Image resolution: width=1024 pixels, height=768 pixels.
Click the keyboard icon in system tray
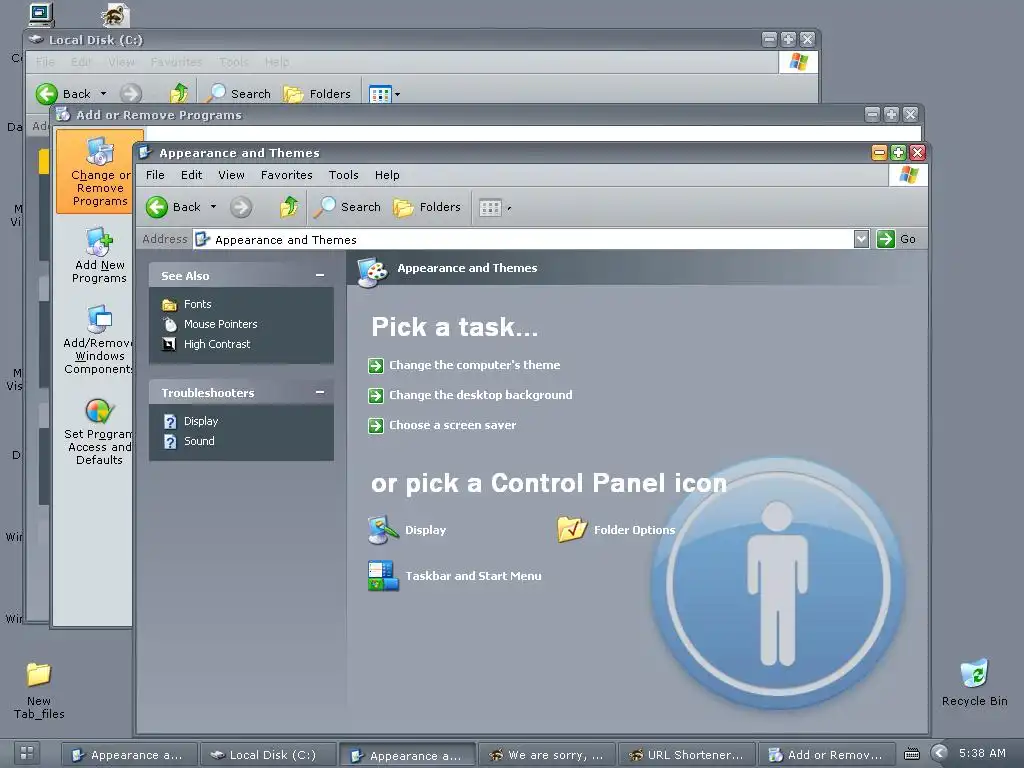click(912, 754)
